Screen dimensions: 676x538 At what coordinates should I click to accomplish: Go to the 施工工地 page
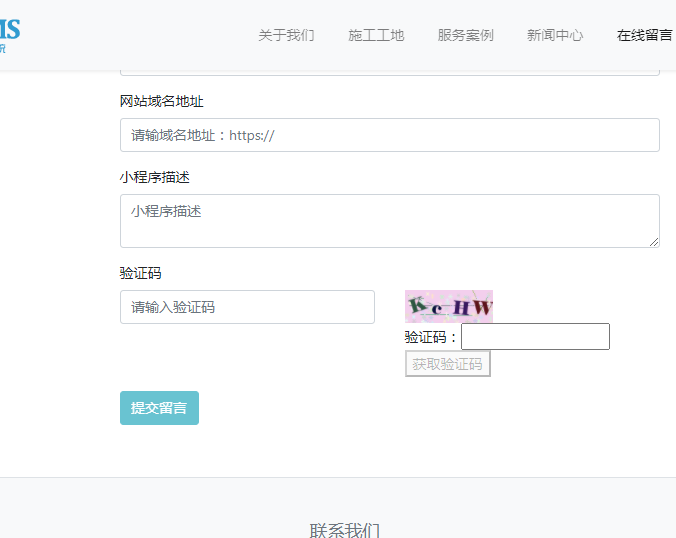click(x=376, y=35)
